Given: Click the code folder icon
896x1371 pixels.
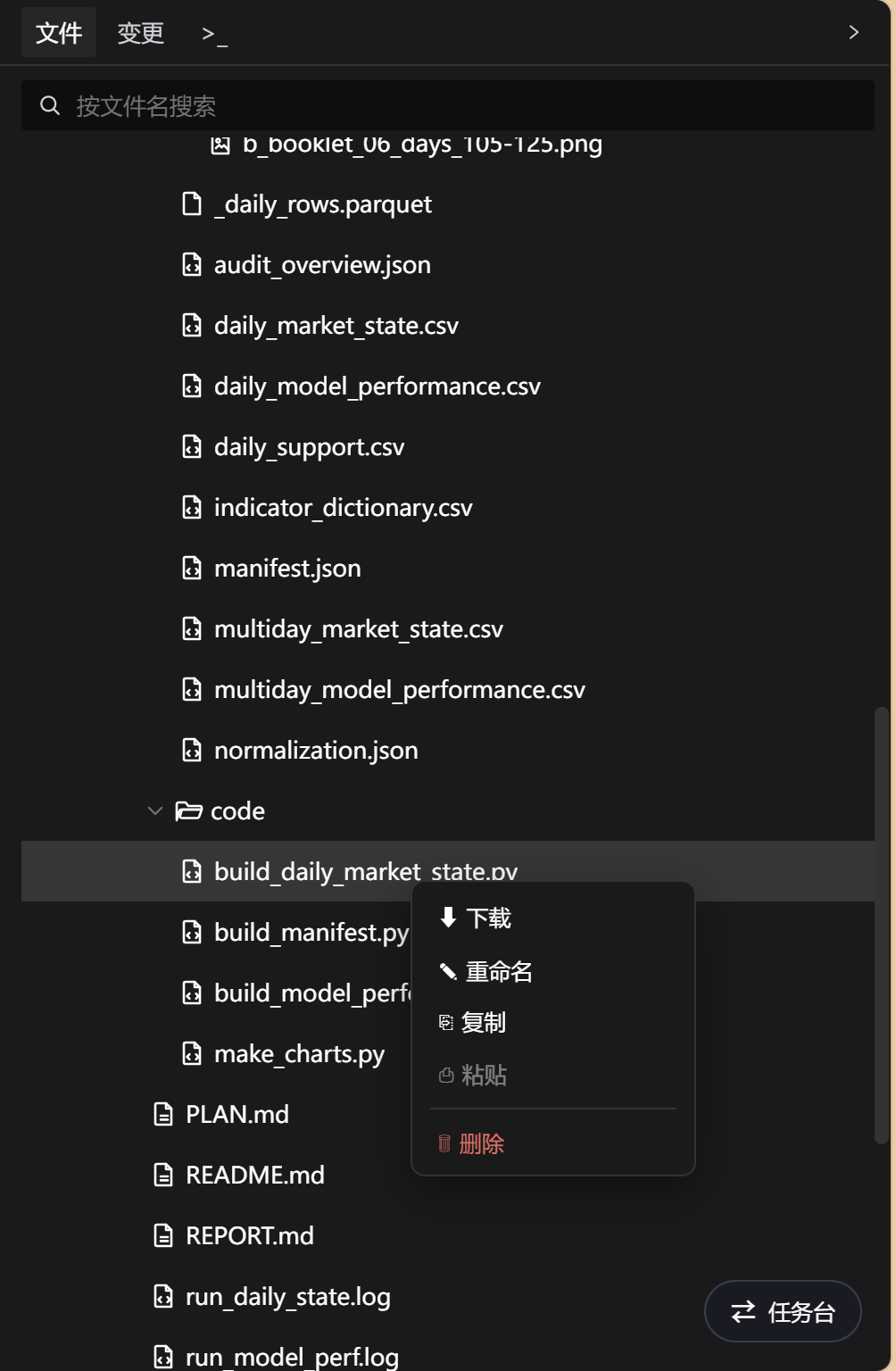Looking at the screenshot, I should coord(188,810).
